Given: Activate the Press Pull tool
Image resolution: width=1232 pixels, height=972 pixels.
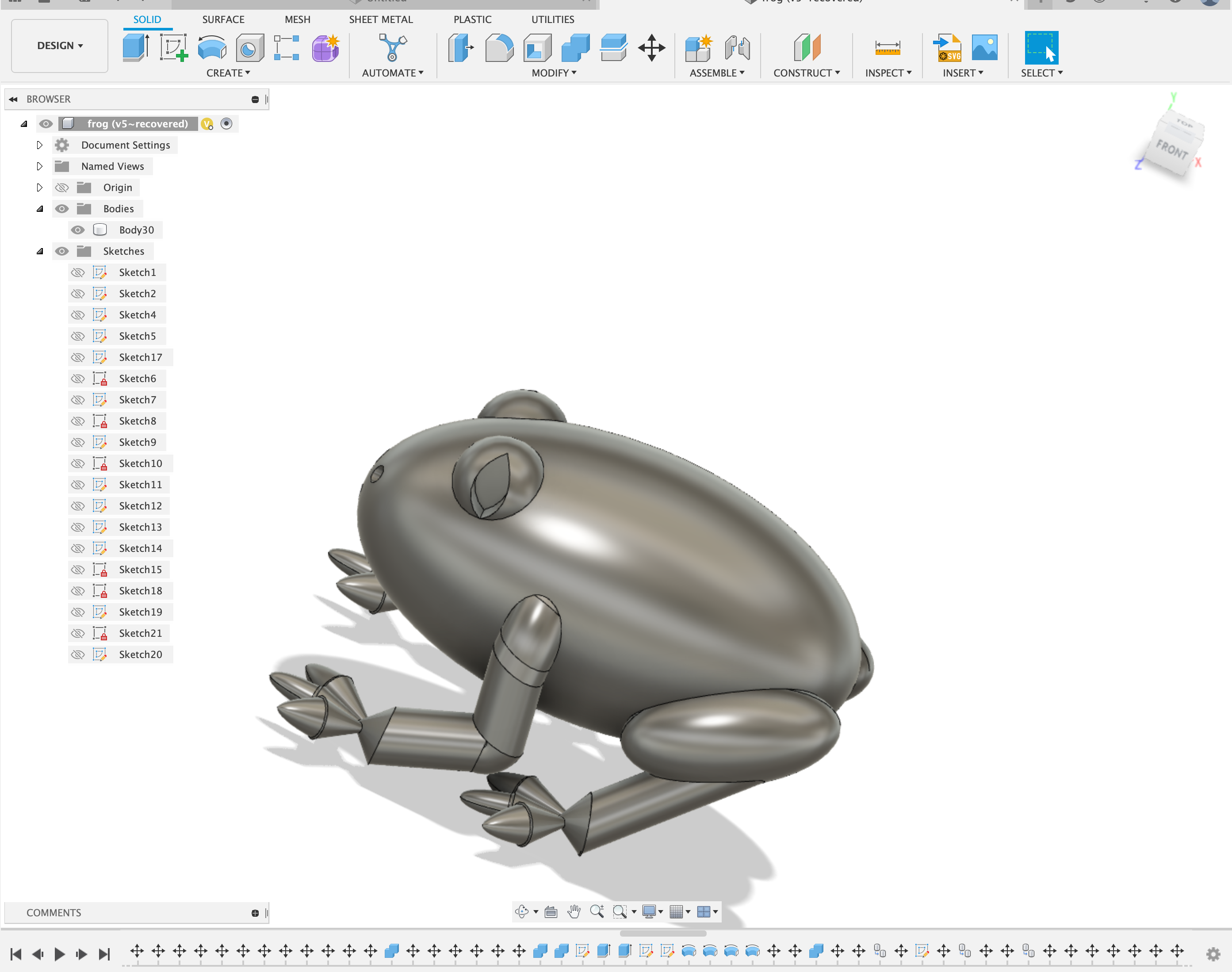Looking at the screenshot, I should 461,48.
